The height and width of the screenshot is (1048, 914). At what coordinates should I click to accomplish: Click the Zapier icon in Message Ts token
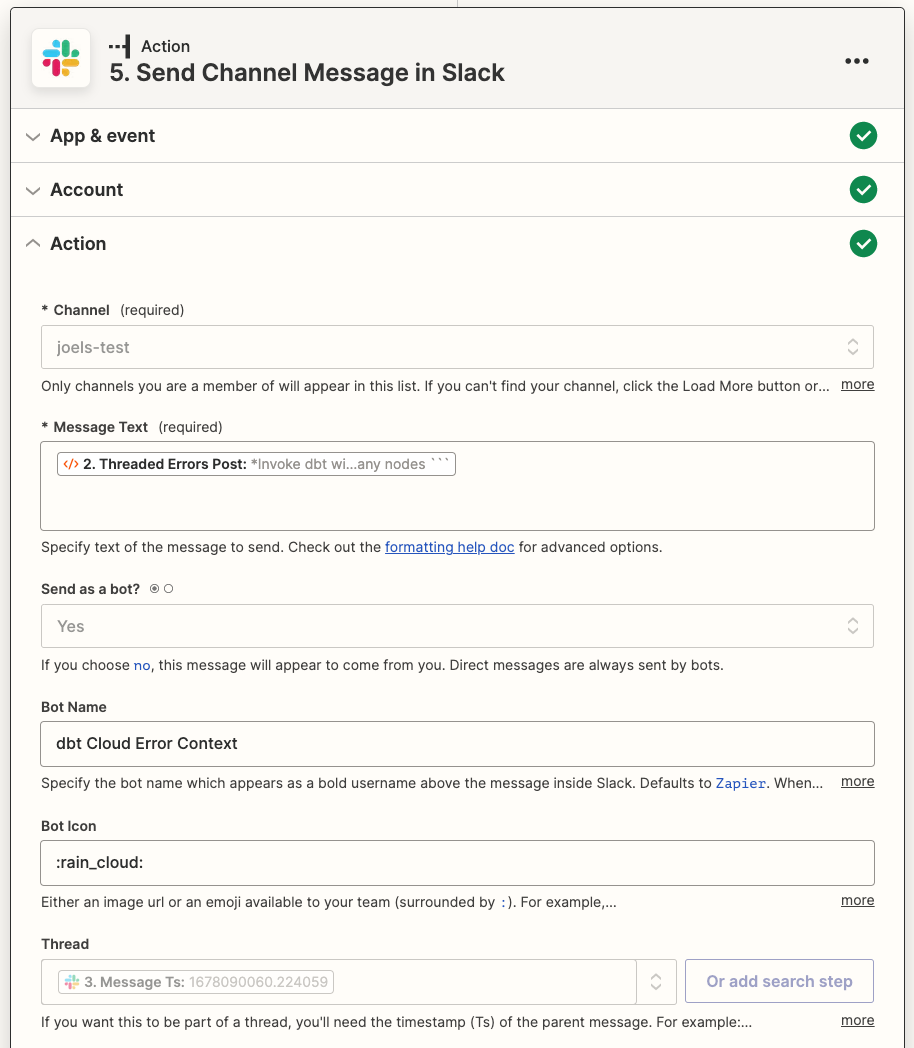[x=72, y=981]
